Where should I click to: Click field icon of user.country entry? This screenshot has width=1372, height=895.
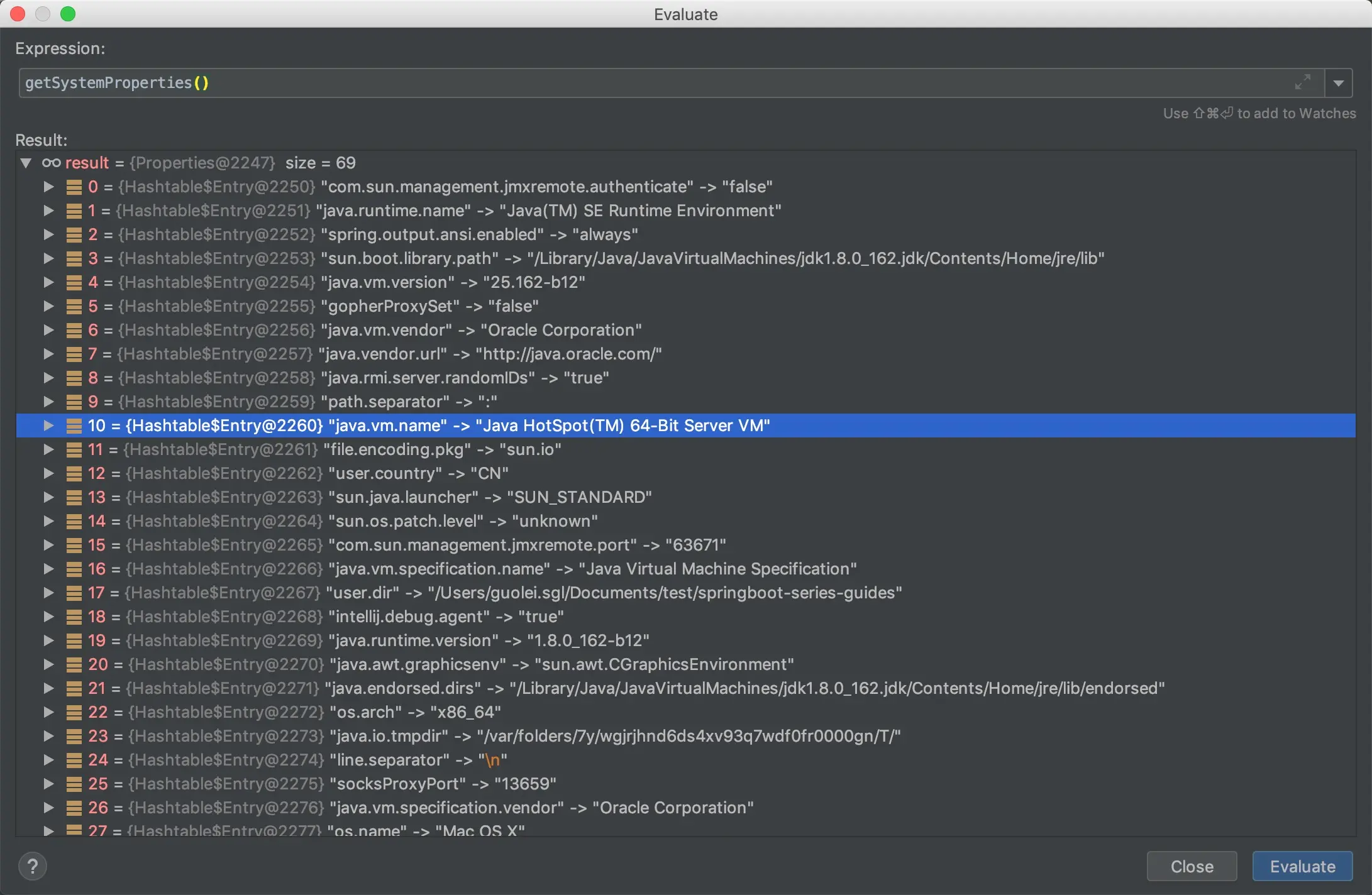74,473
